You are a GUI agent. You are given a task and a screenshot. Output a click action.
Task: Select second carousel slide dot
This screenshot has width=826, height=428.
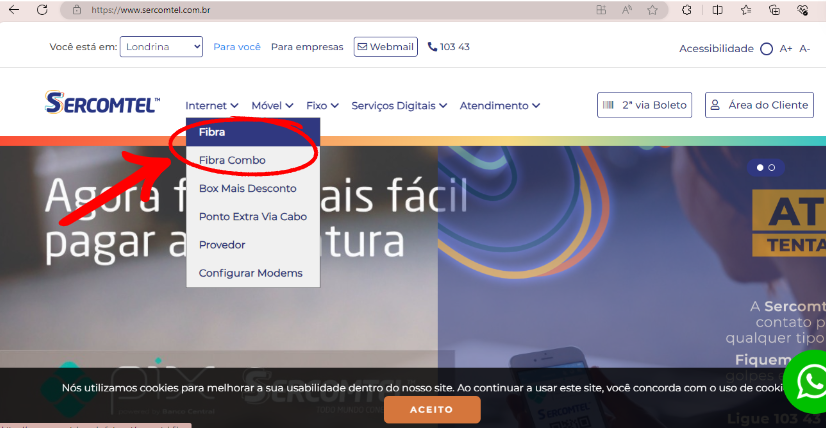pyautogui.click(x=772, y=168)
